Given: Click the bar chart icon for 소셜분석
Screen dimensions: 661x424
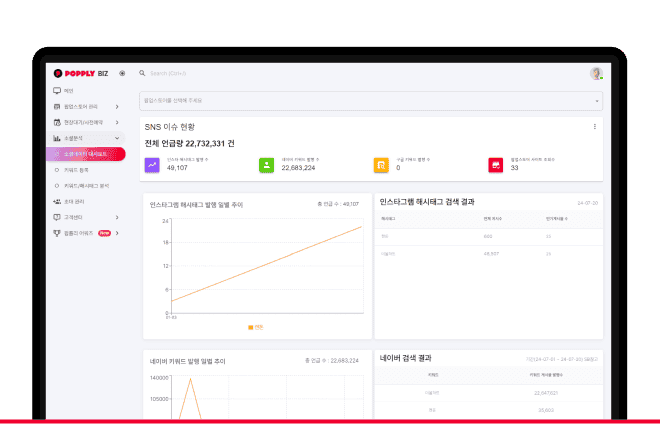Looking at the screenshot, I should pos(57,138).
